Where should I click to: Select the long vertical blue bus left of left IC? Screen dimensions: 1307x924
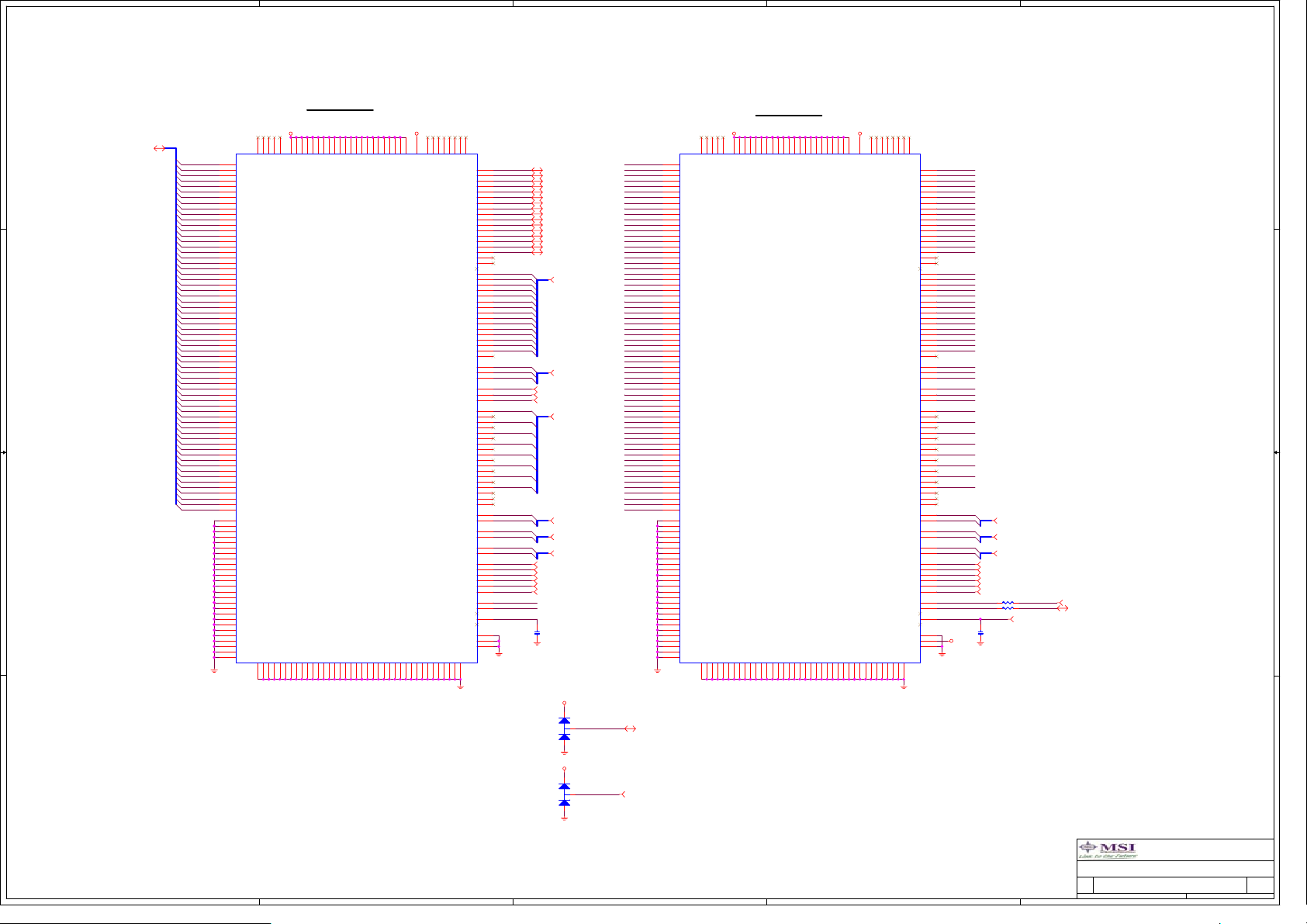(x=176, y=327)
